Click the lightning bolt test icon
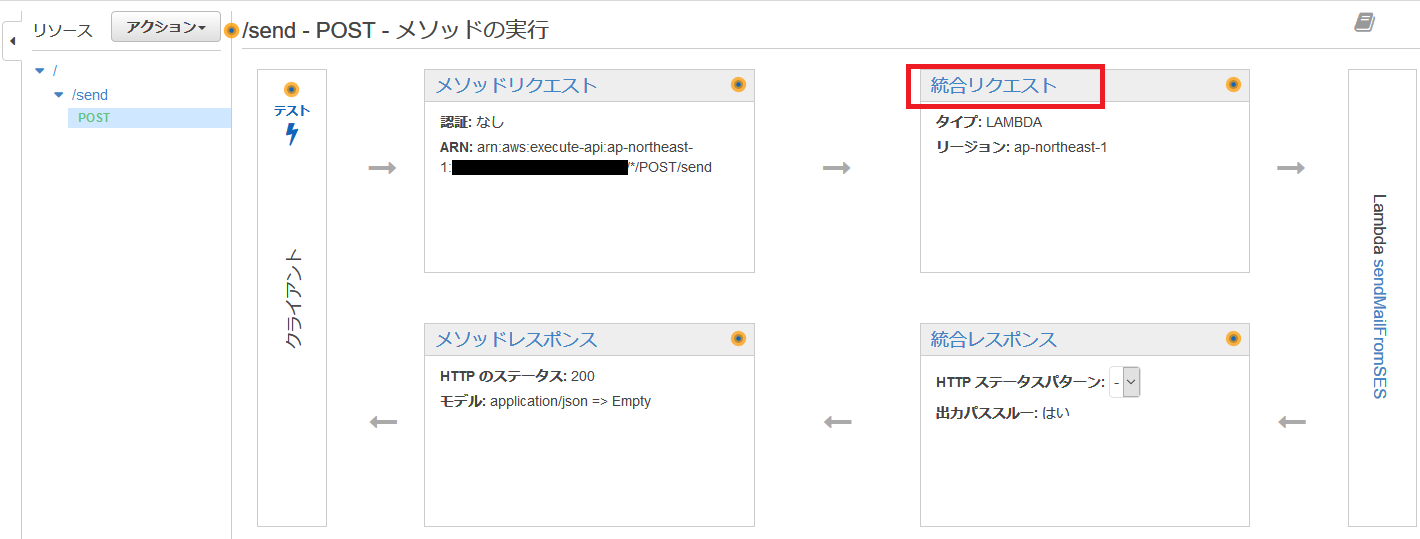 (292, 134)
